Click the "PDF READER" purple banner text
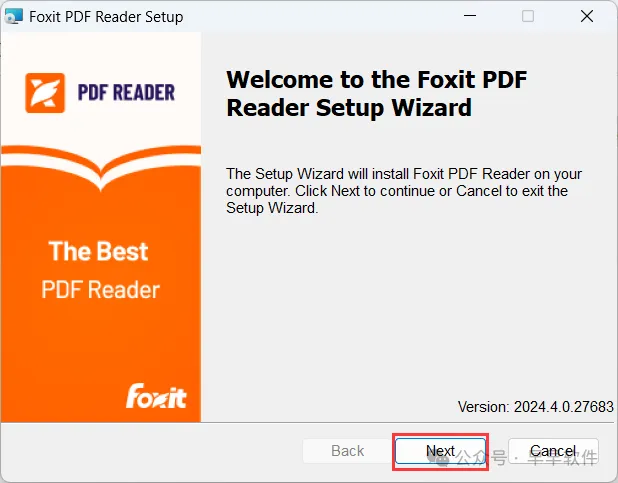 126,93
